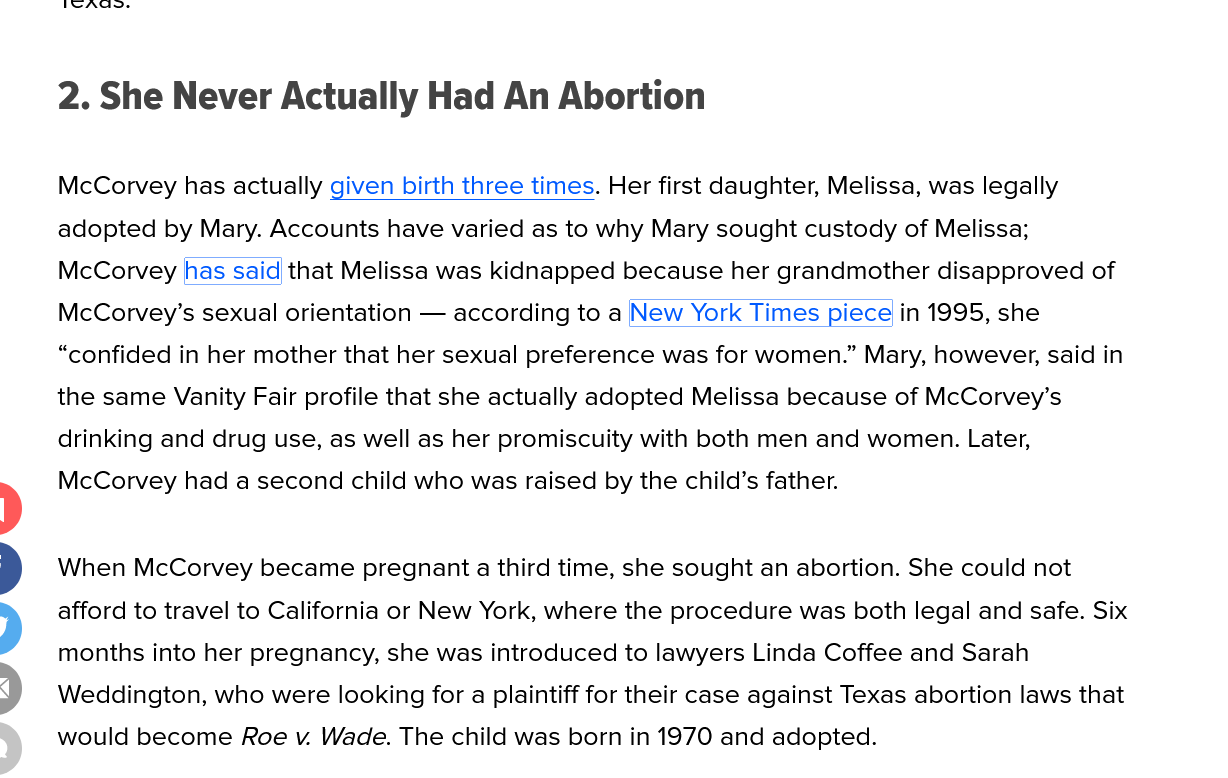Share article on Twitter
1228x778 pixels.
(x=8, y=628)
